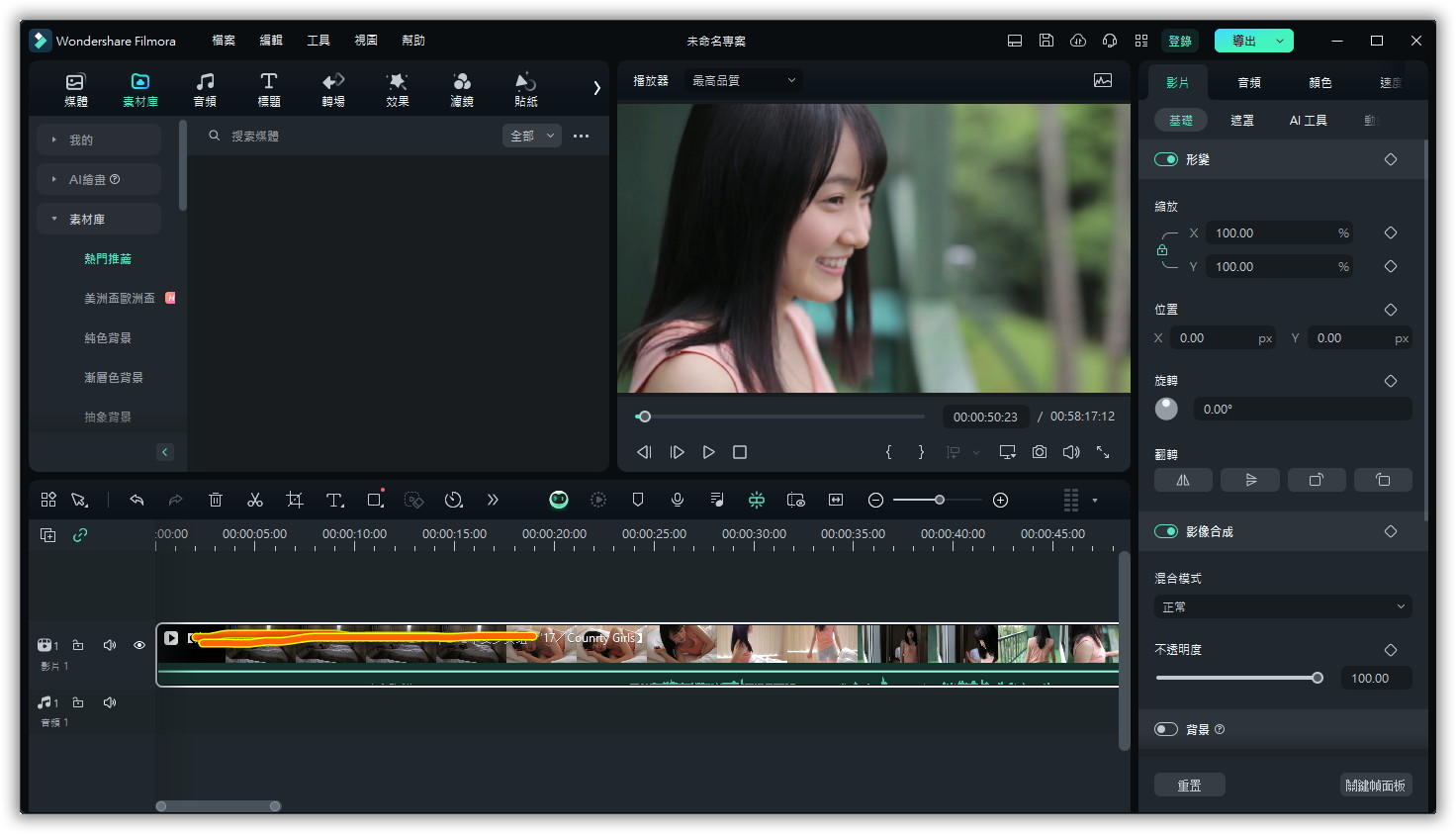Open the 效果 effects panel
The height and width of the screenshot is (834, 1456).
tap(398, 89)
